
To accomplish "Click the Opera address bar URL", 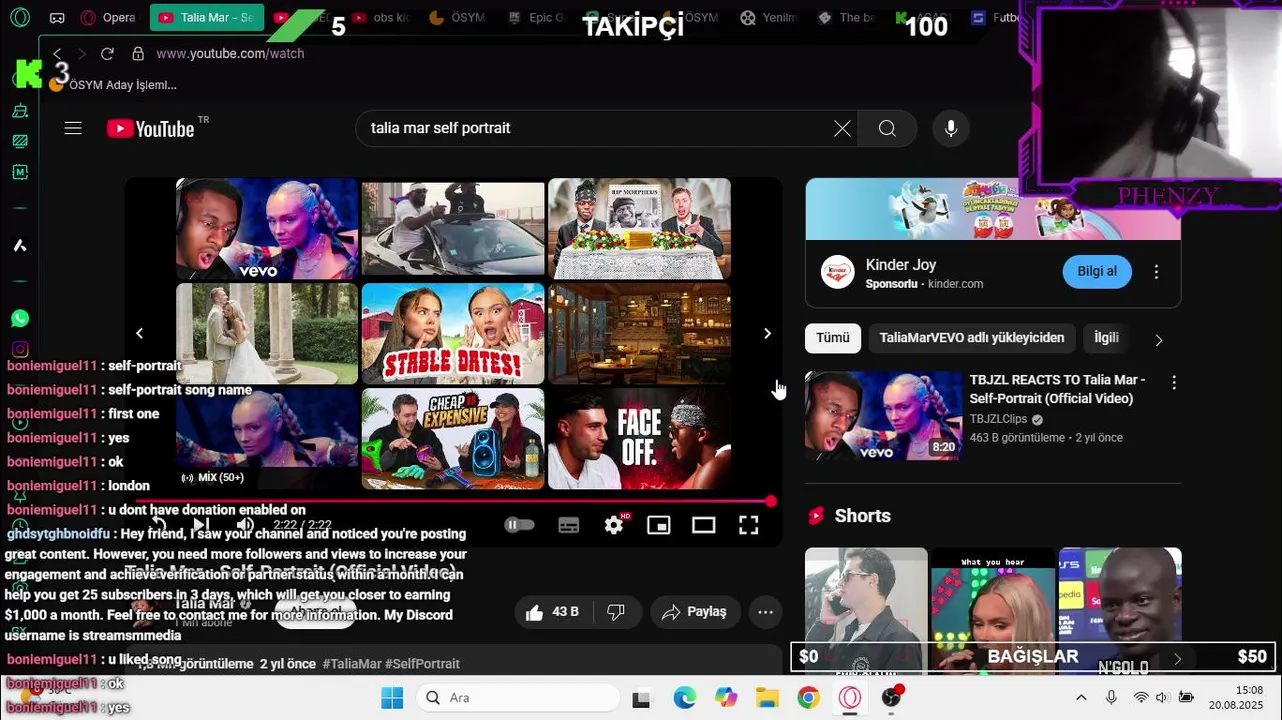I will tap(230, 53).
